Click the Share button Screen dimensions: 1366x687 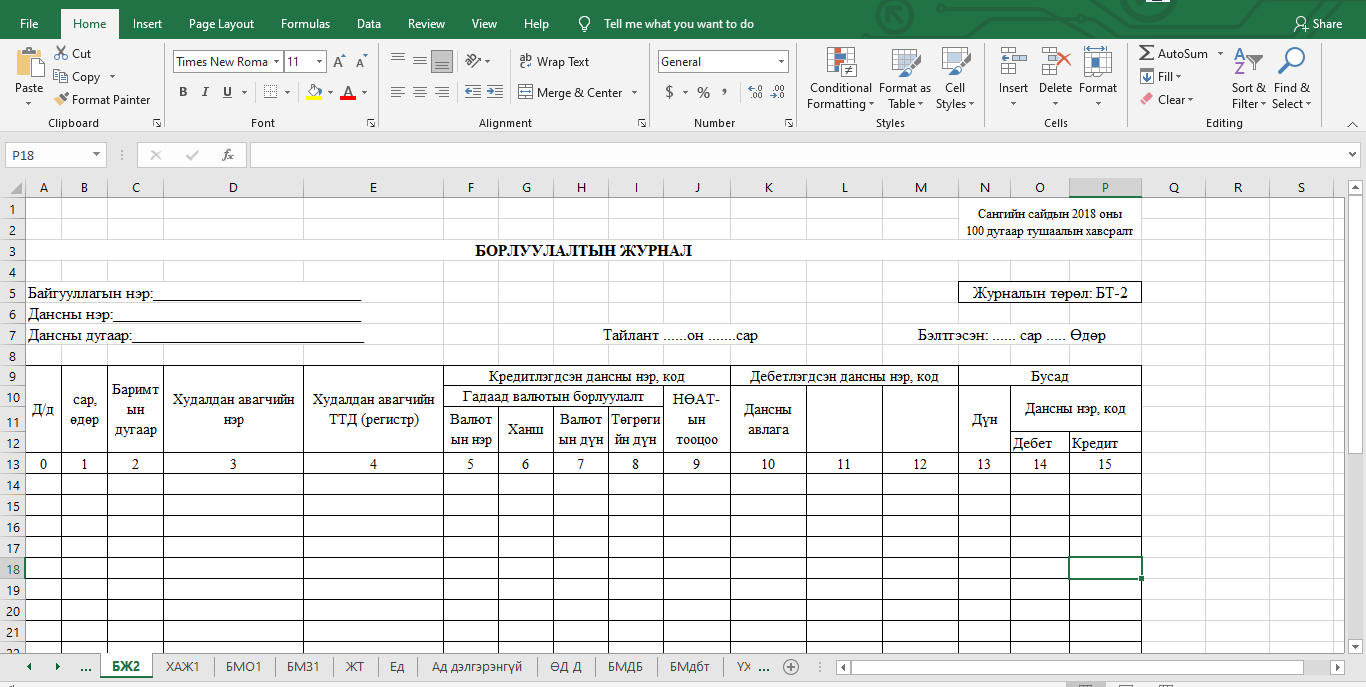point(1318,24)
